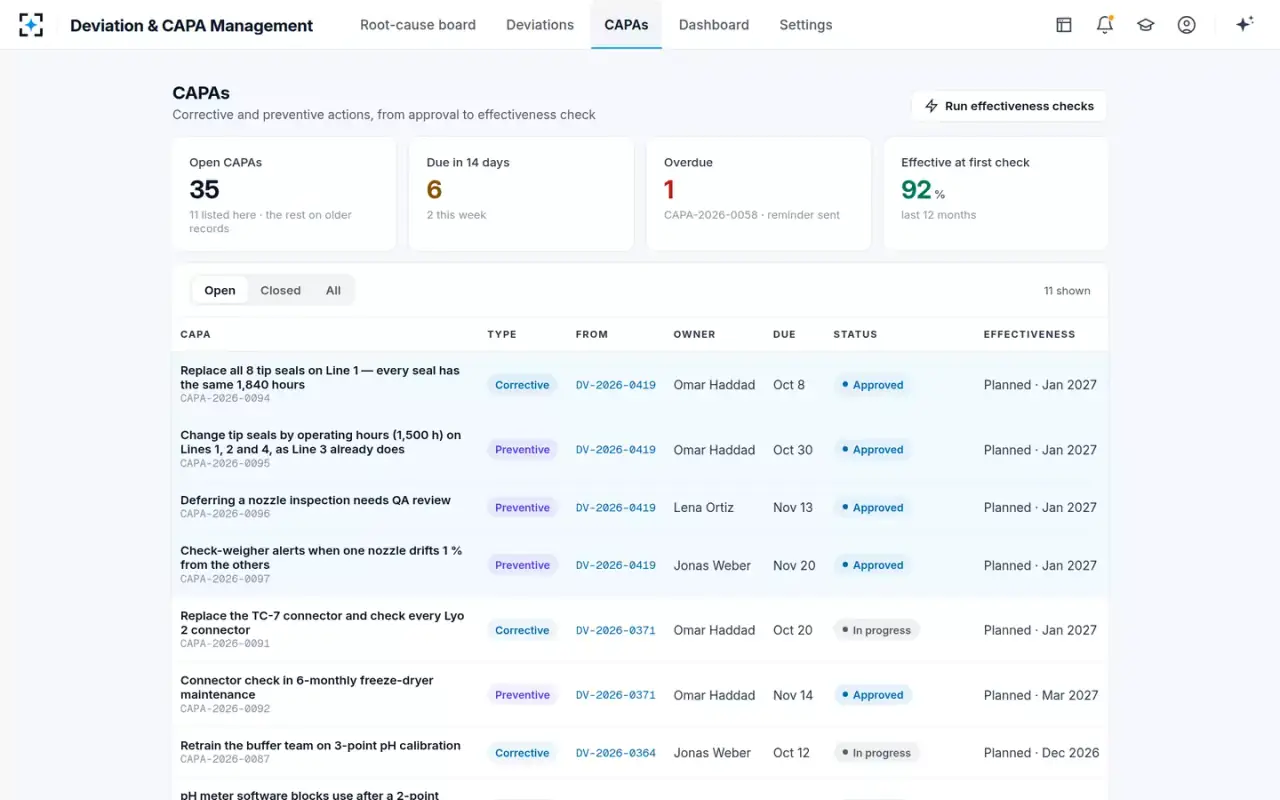1280x800 pixels.
Task: Open the Due in 14 days card
Action: (521, 194)
